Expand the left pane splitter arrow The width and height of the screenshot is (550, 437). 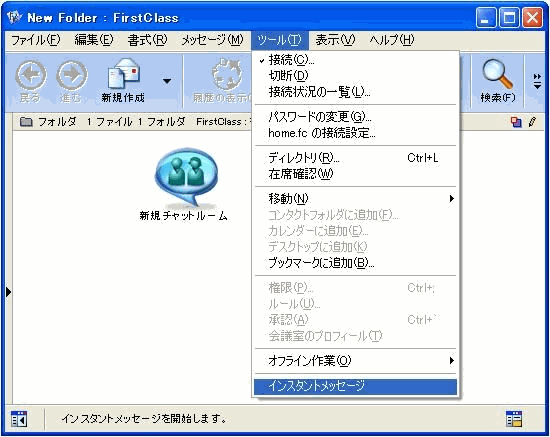(x=8, y=292)
